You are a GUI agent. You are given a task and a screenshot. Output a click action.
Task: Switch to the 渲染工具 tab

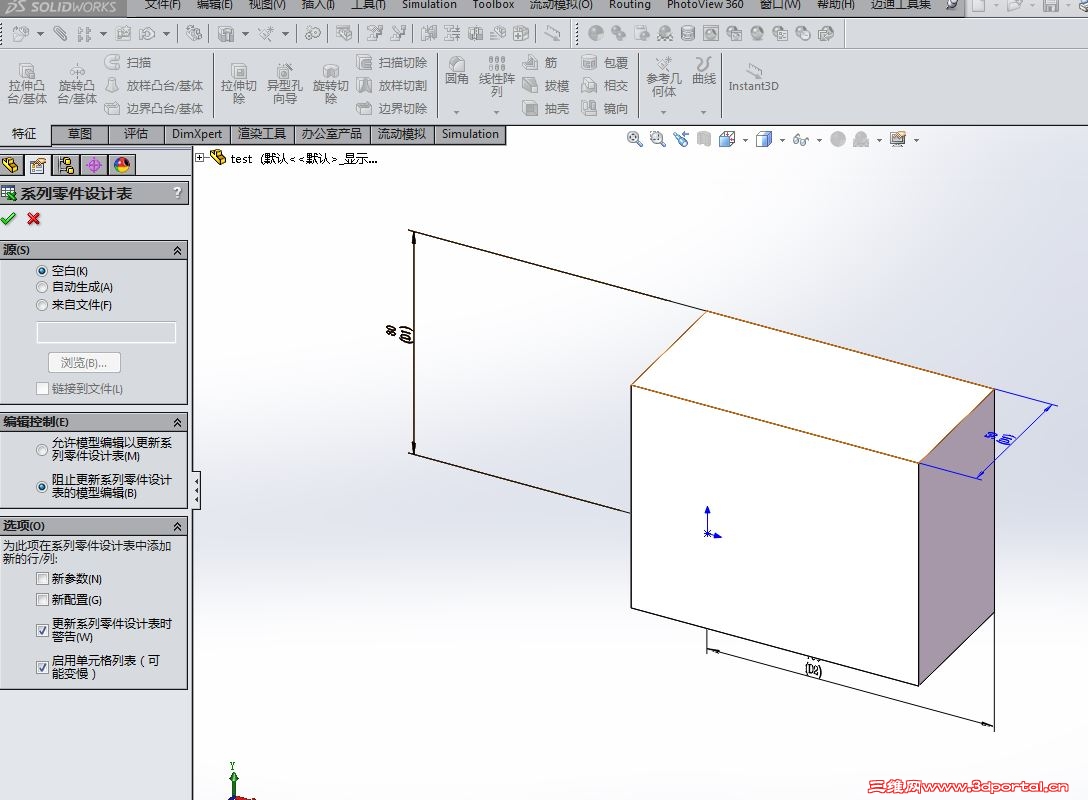tap(262, 134)
